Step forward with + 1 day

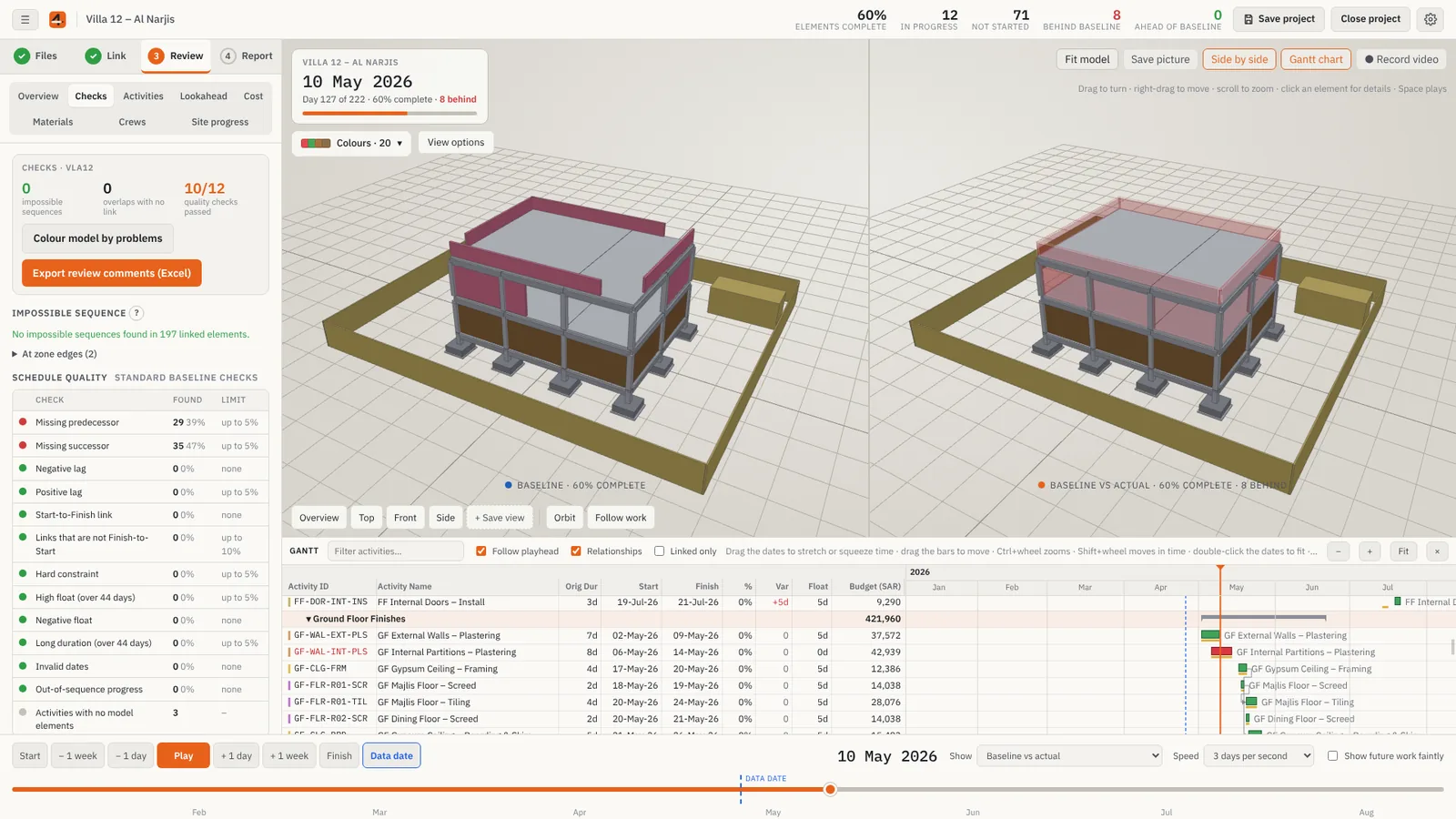pos(237,756)
